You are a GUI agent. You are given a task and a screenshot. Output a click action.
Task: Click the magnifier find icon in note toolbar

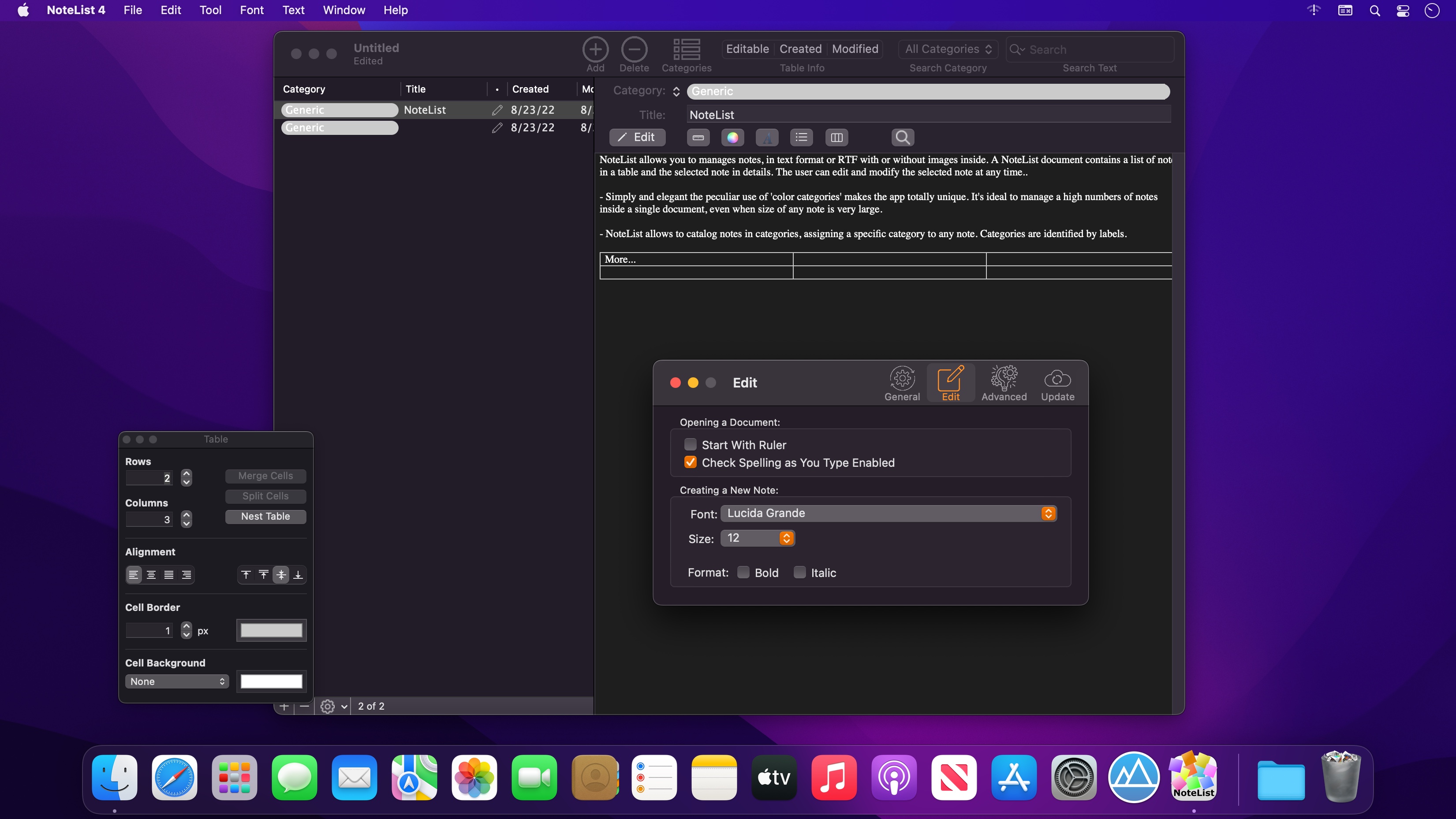(903, 138)
